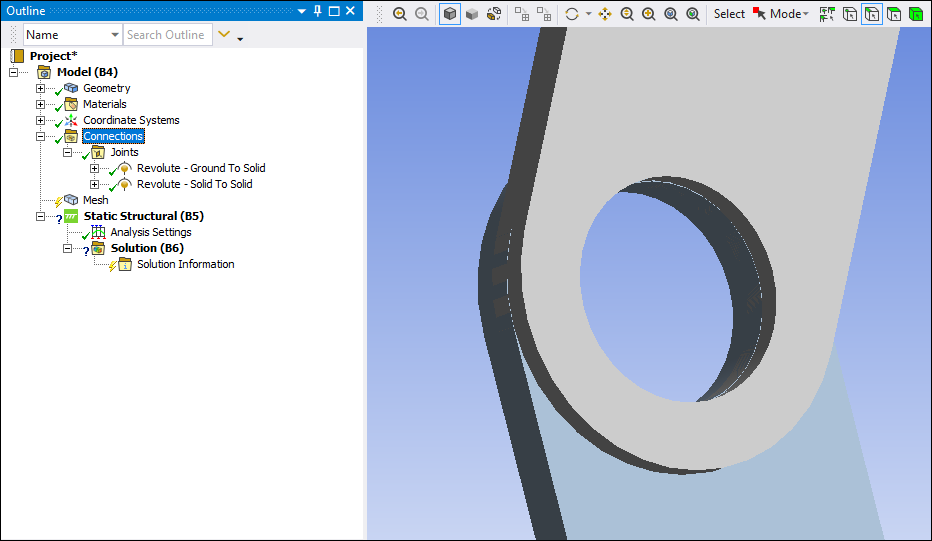The width and height of the screenshot is (932, 541).
Task: Expand the Geometry tree node
Action: pyautogui.click(x=41, y=88)
